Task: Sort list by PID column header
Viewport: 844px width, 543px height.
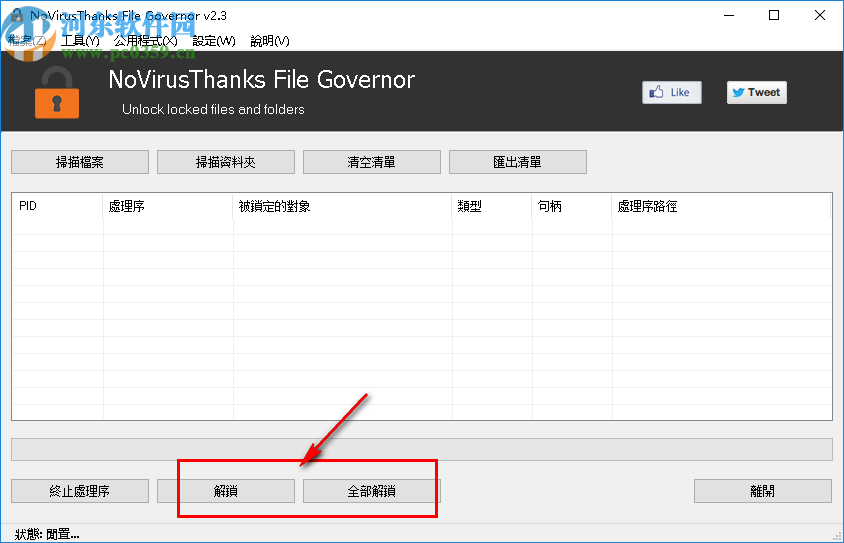Action: pos(57,206)
